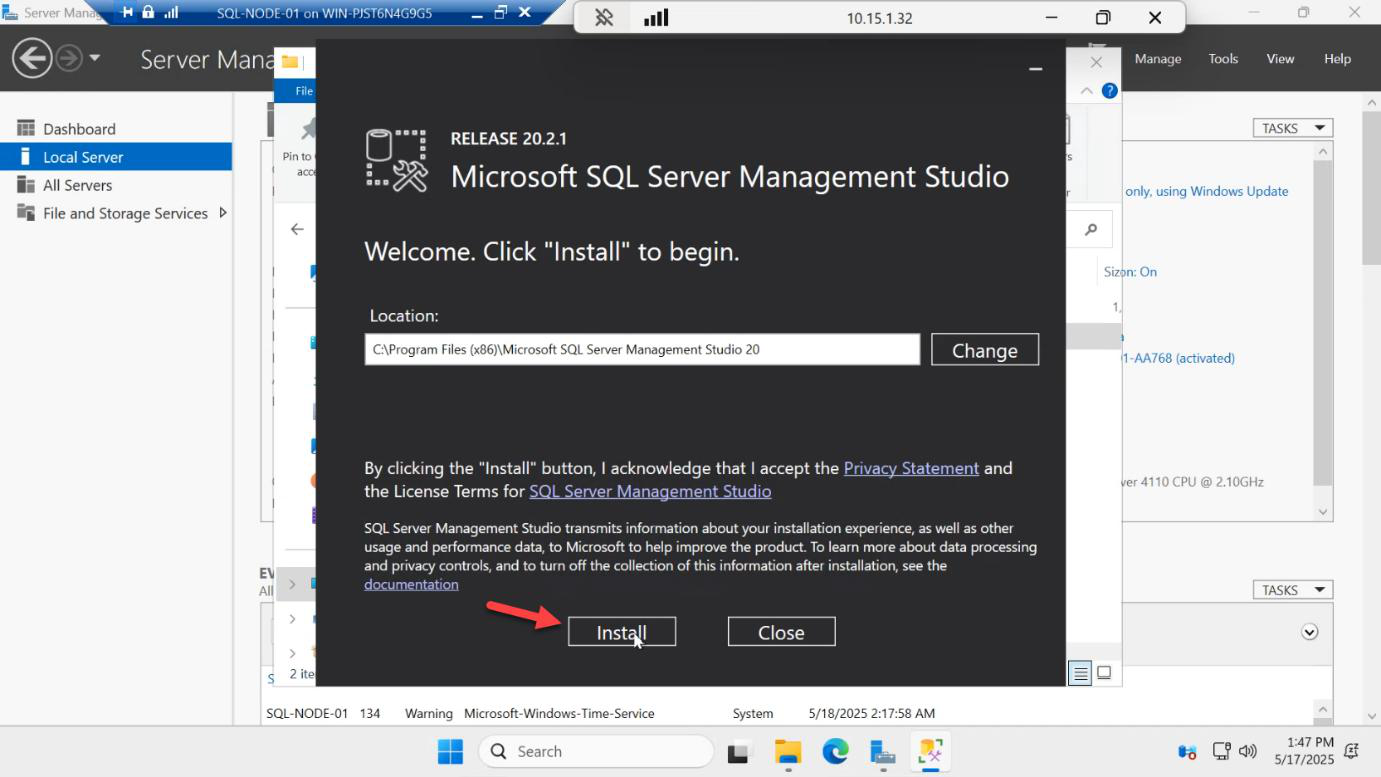
Task: Open Windows Start menu
Action: [x=450, y=751]
